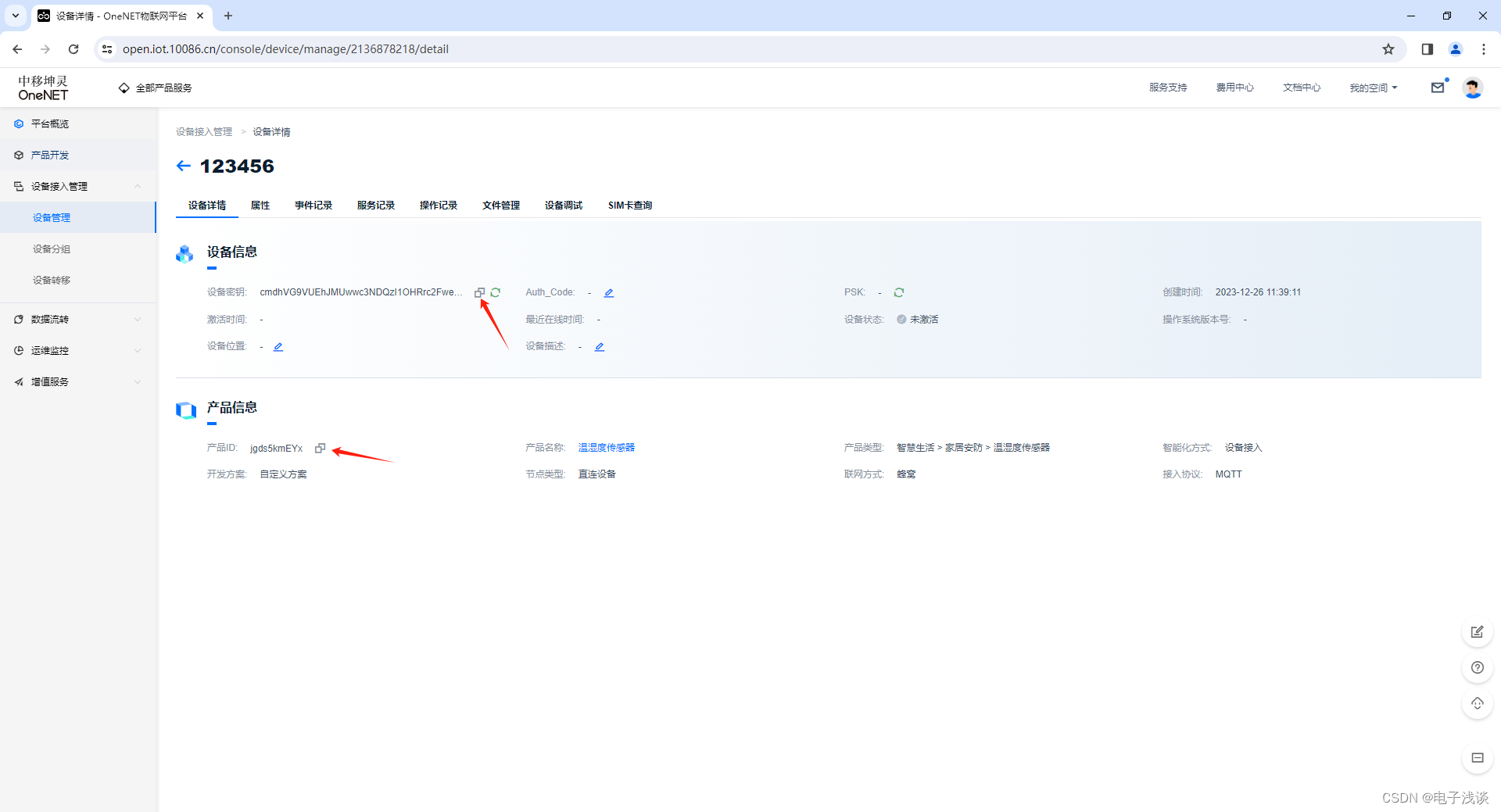Open the browser side panel icon

tap(1427, 49)
